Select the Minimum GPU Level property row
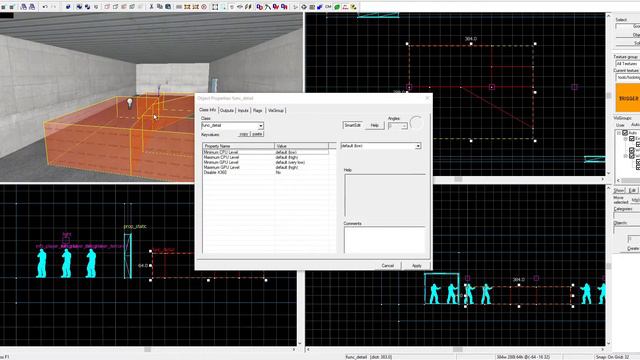The image size is (640, 360). click(265, 162)
